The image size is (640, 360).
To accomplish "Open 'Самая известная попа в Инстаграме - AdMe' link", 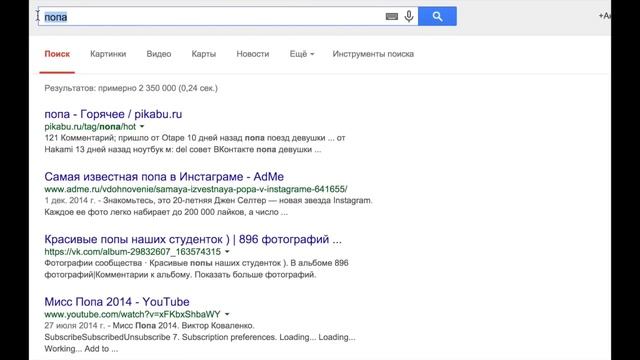I will (164, 177).
